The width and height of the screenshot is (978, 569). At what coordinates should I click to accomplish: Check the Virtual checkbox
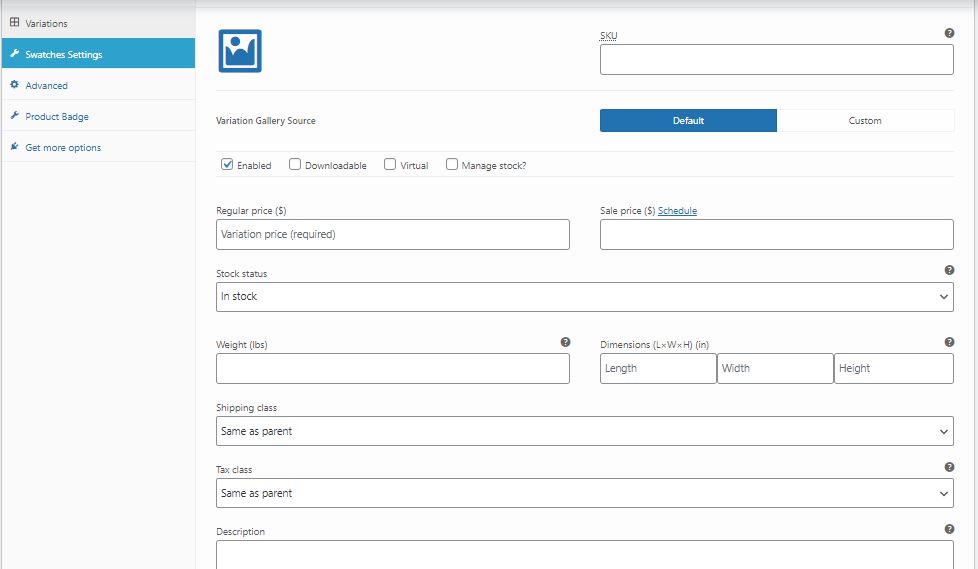point(390,164)
